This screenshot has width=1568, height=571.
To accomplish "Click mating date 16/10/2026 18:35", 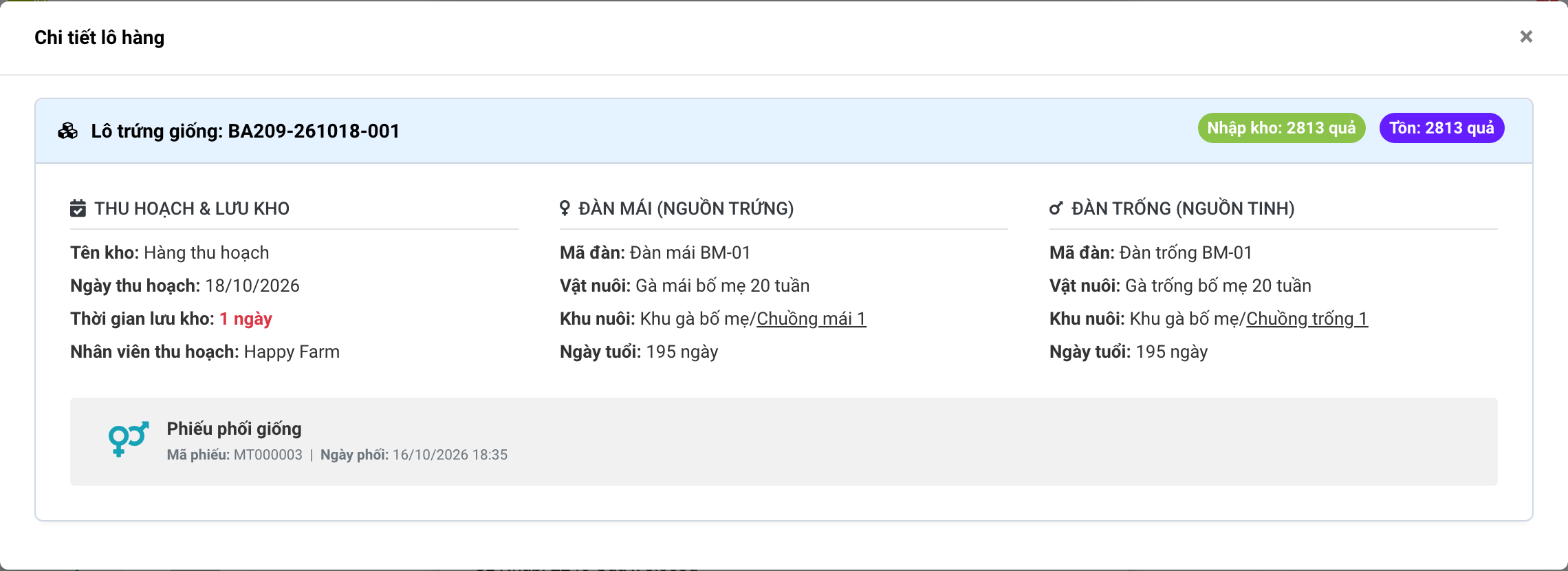I will tap(450, 455).
